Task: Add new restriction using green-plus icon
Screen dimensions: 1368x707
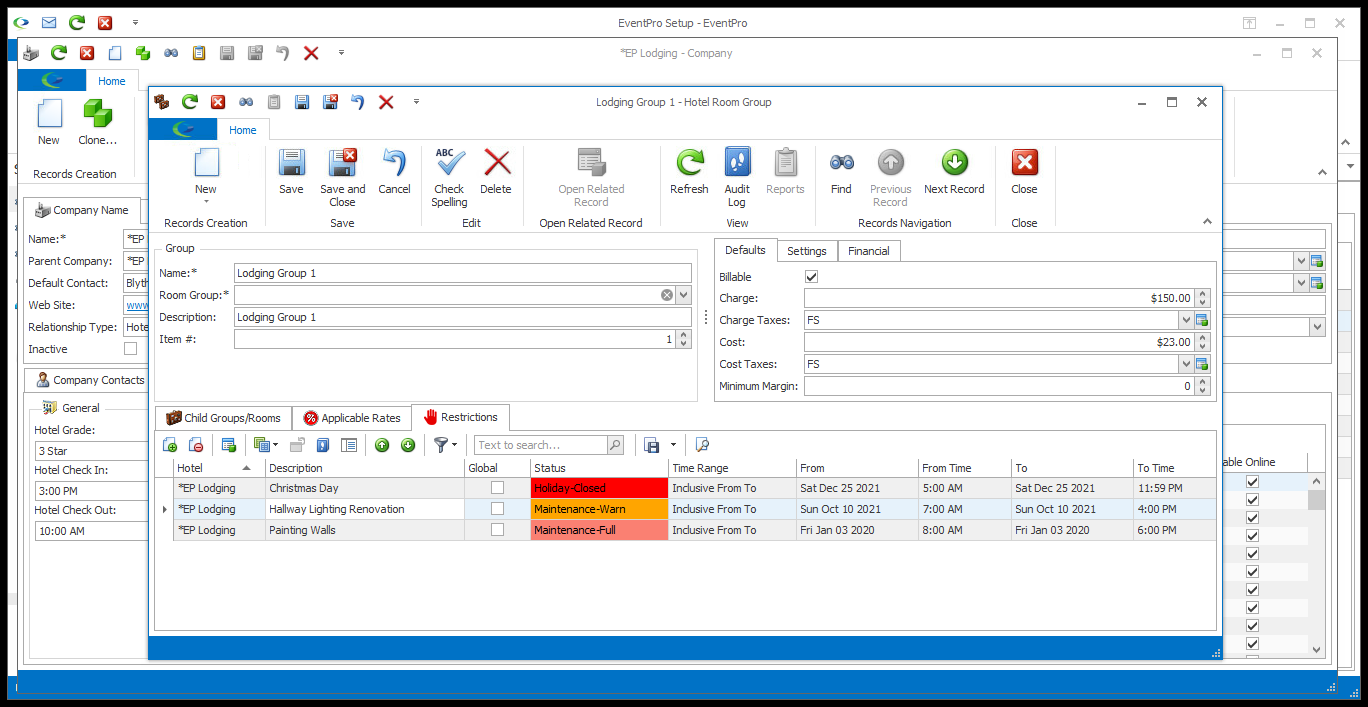Action: tap(169, 445)
